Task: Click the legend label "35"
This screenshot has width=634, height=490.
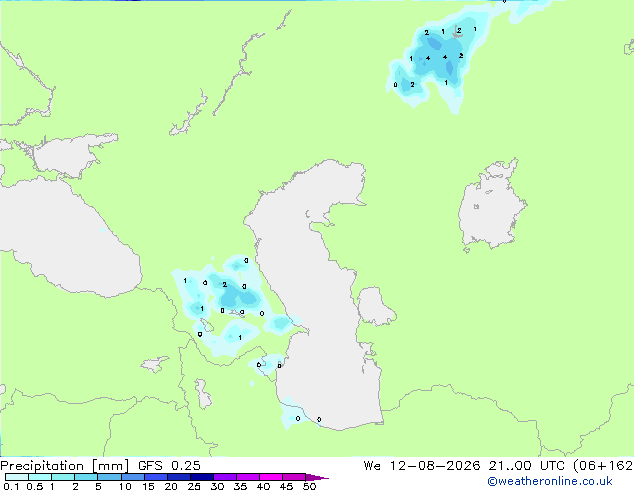Action: [240, 486]
